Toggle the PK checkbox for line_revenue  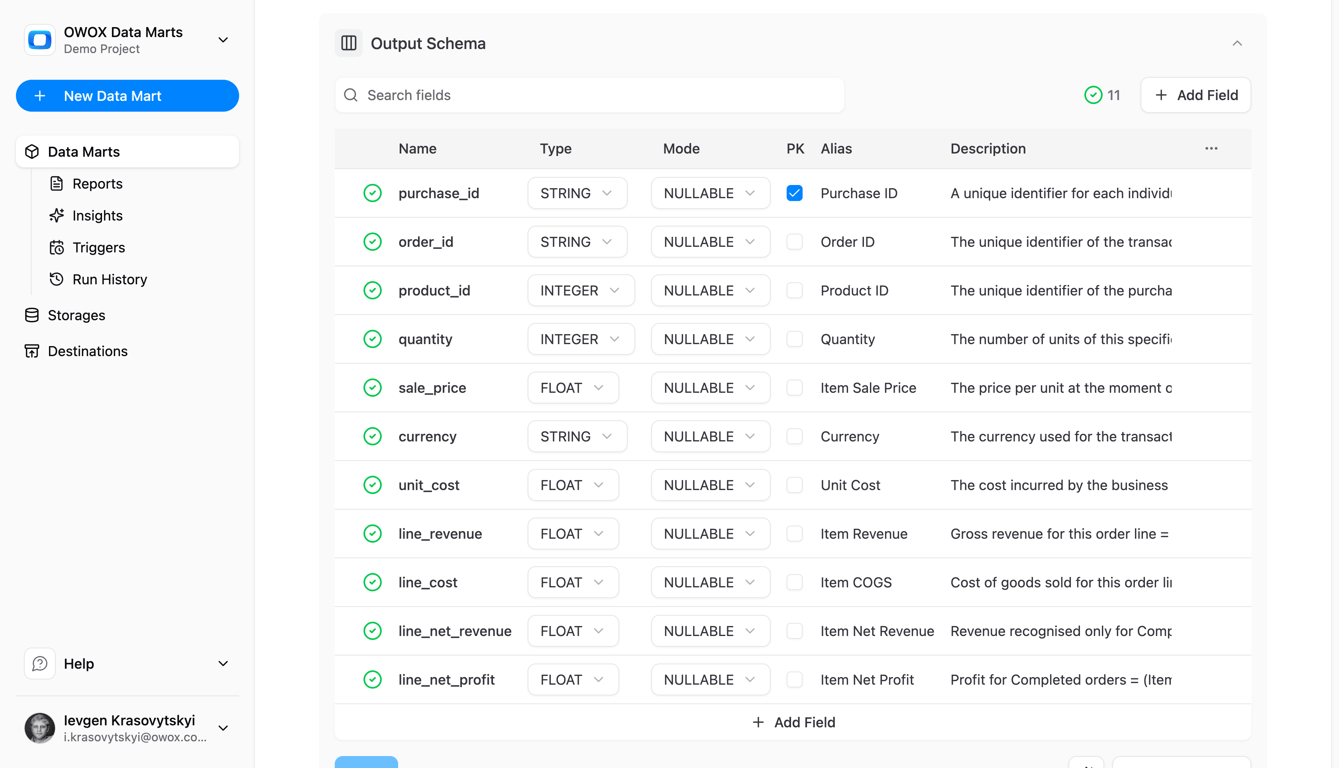click(x=795, y=534)
